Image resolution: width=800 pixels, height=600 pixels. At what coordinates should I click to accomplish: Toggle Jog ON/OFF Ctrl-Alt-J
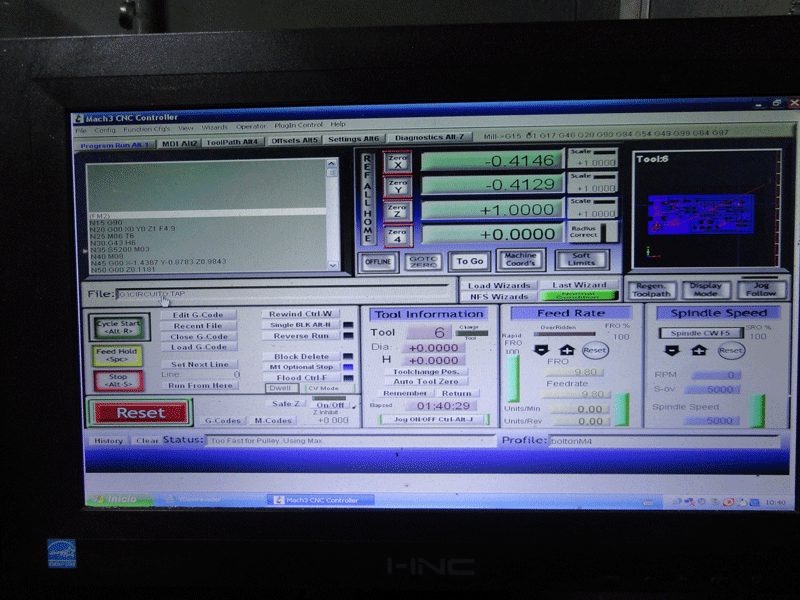(434, 419)
